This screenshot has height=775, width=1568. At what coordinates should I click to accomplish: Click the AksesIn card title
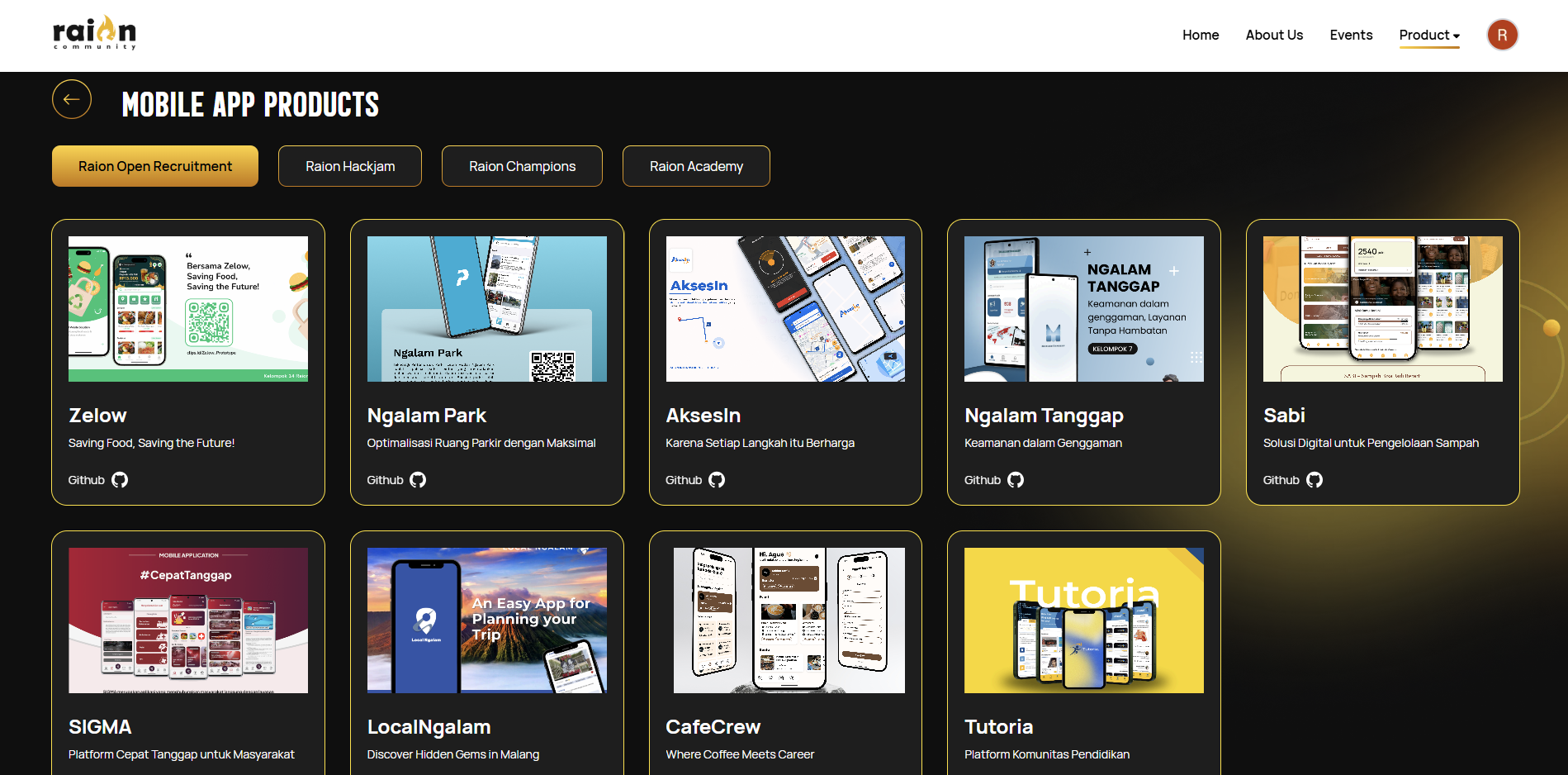click(x=703, y=416)
